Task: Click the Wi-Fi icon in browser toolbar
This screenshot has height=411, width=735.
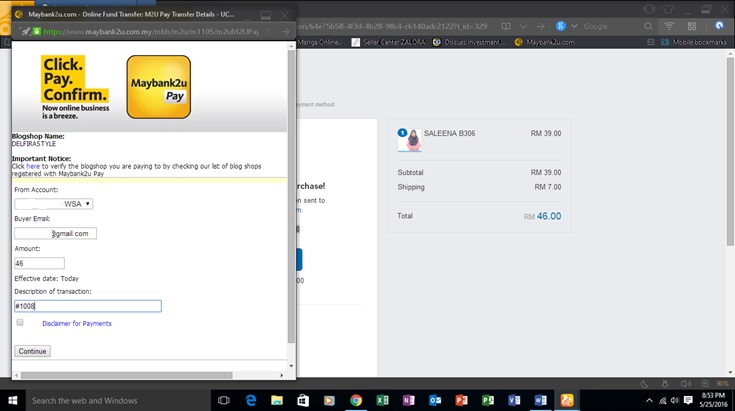Action: 669,26
